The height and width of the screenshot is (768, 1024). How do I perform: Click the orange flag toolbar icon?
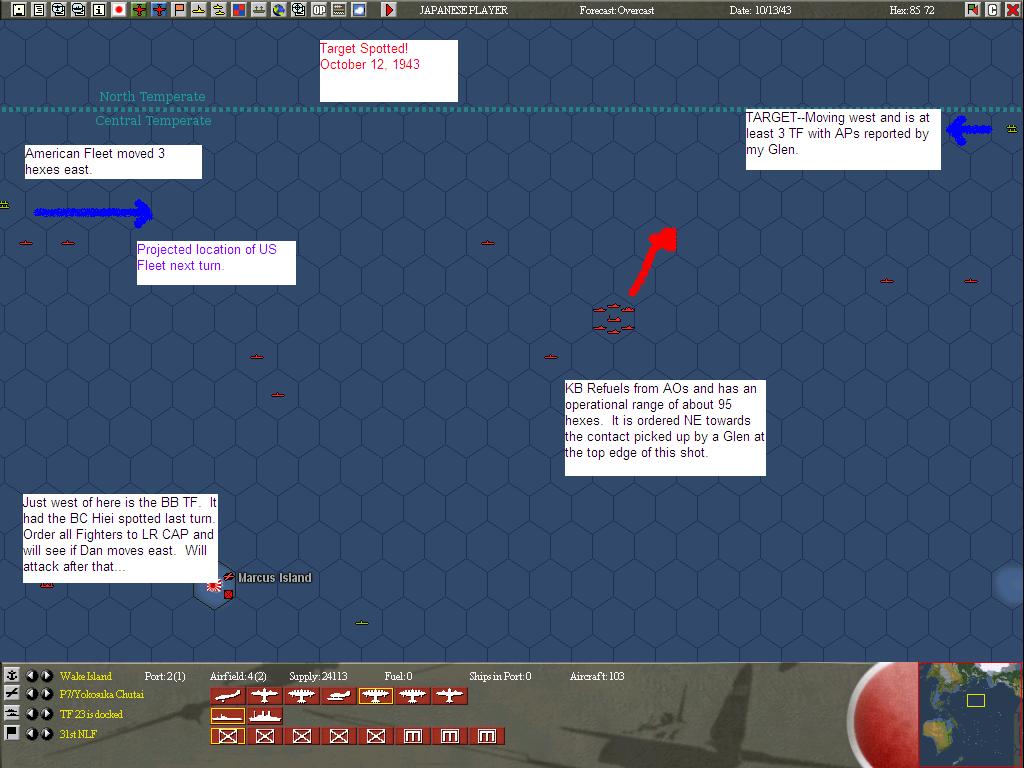(x=179, y=10)
